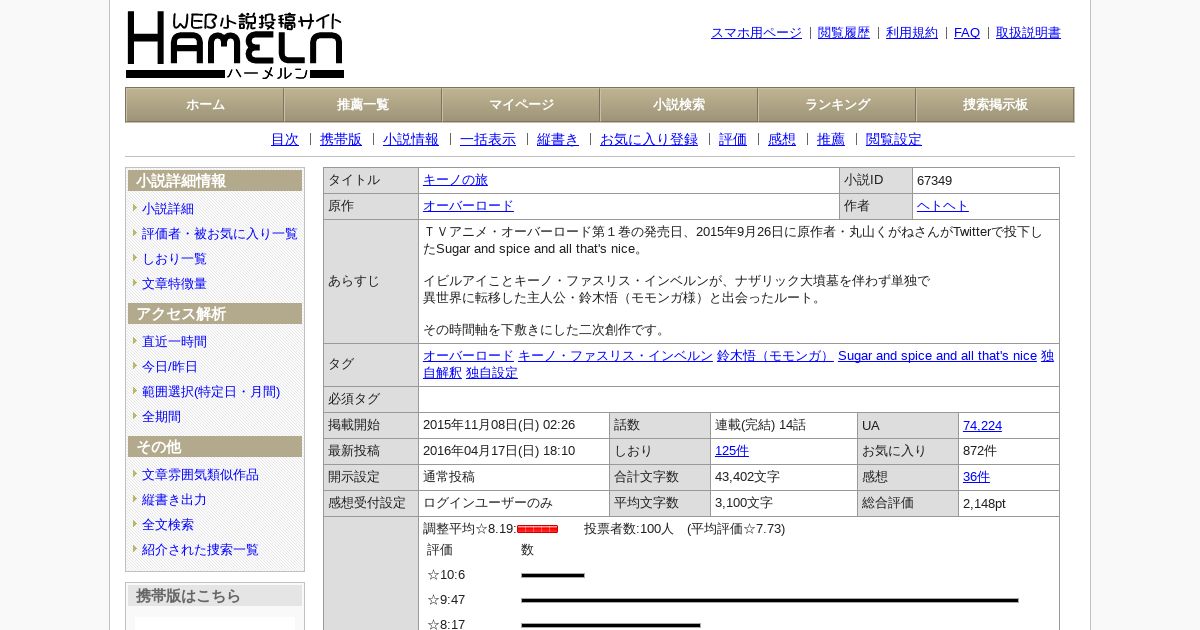
Task: Open 縦書き出力 in the sidebar
Action: pyautogui.click(x=174, y=500)
